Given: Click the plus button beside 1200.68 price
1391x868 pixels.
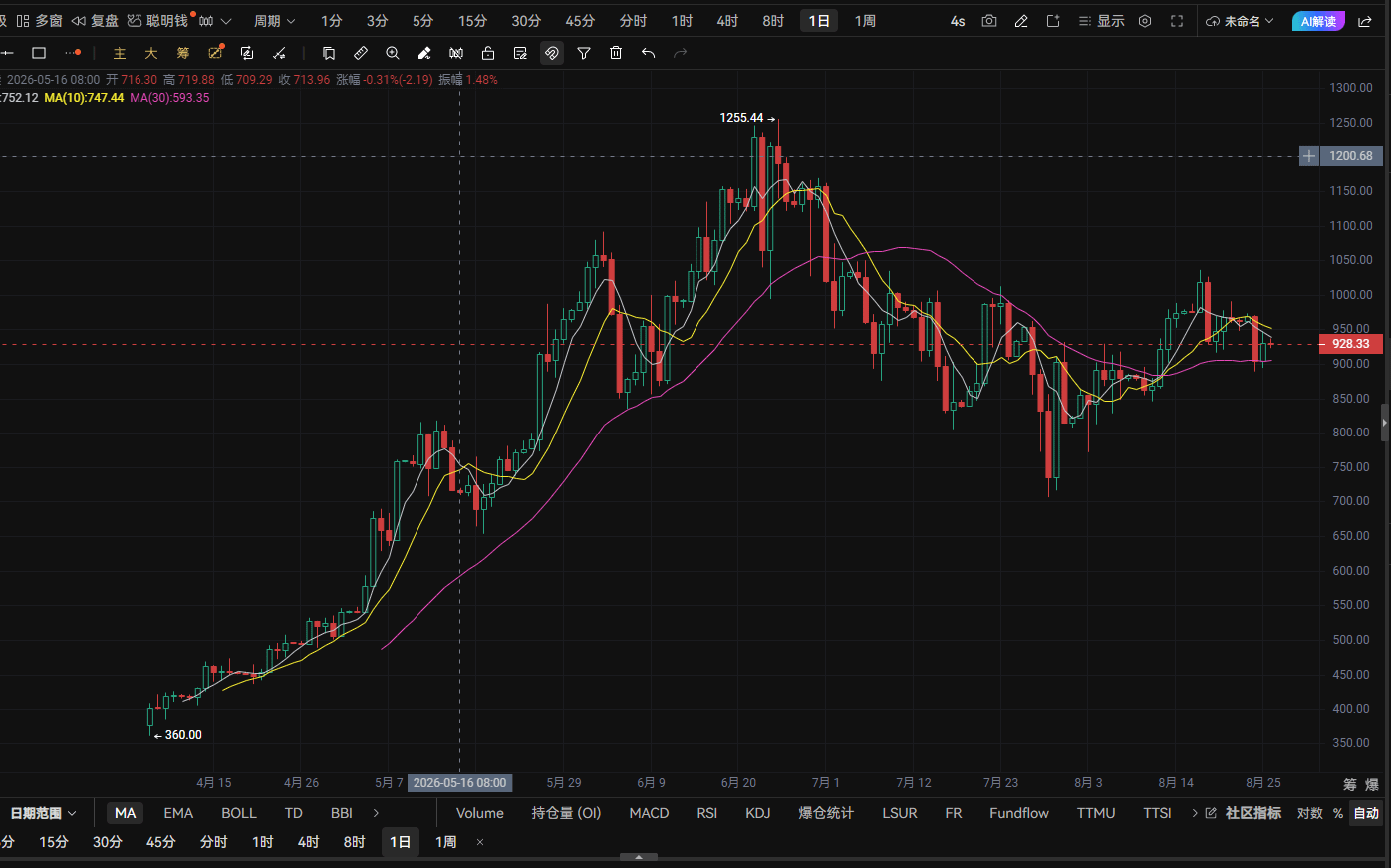Looking at the screenshot, I should [x=1309, y=156].
